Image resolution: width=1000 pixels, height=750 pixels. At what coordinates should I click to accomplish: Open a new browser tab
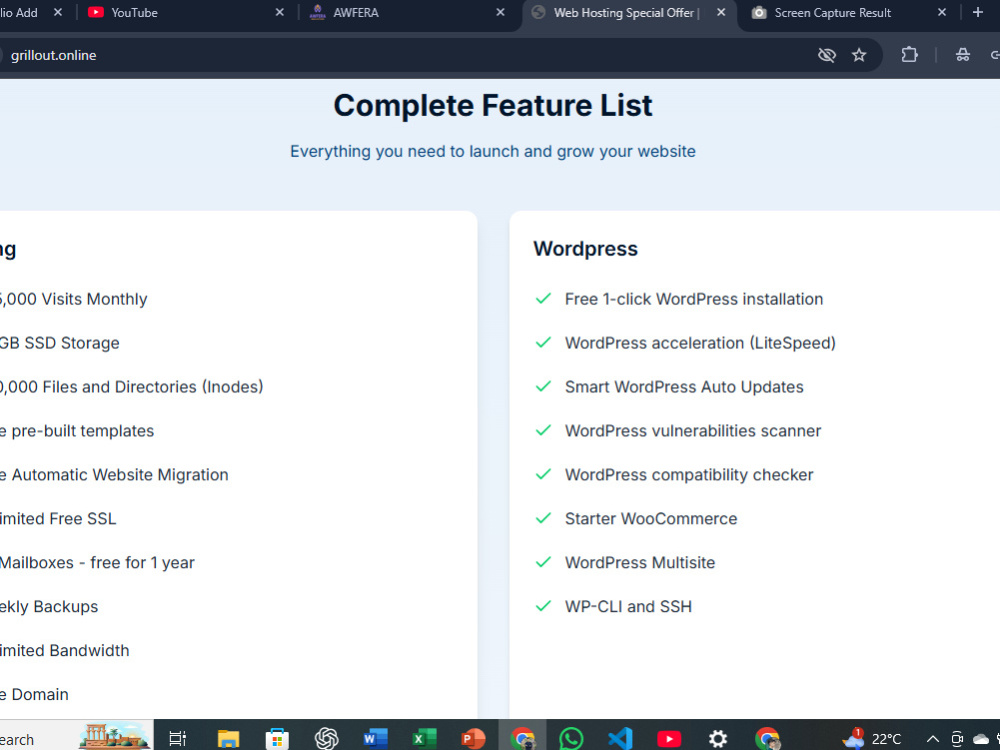coord(978,13)
